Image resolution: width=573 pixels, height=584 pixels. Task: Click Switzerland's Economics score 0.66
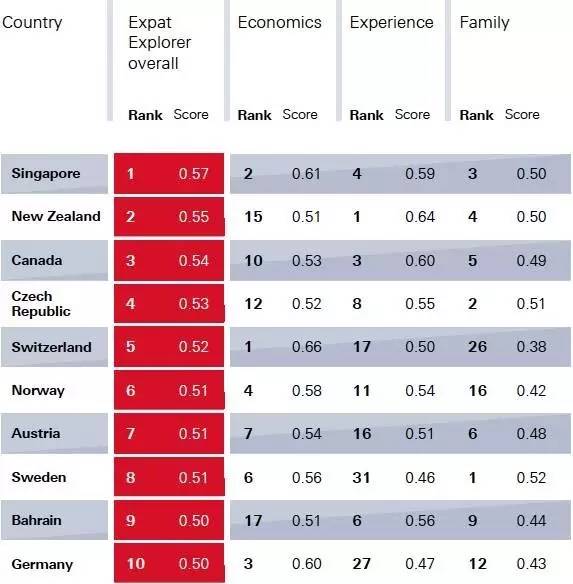307,347
